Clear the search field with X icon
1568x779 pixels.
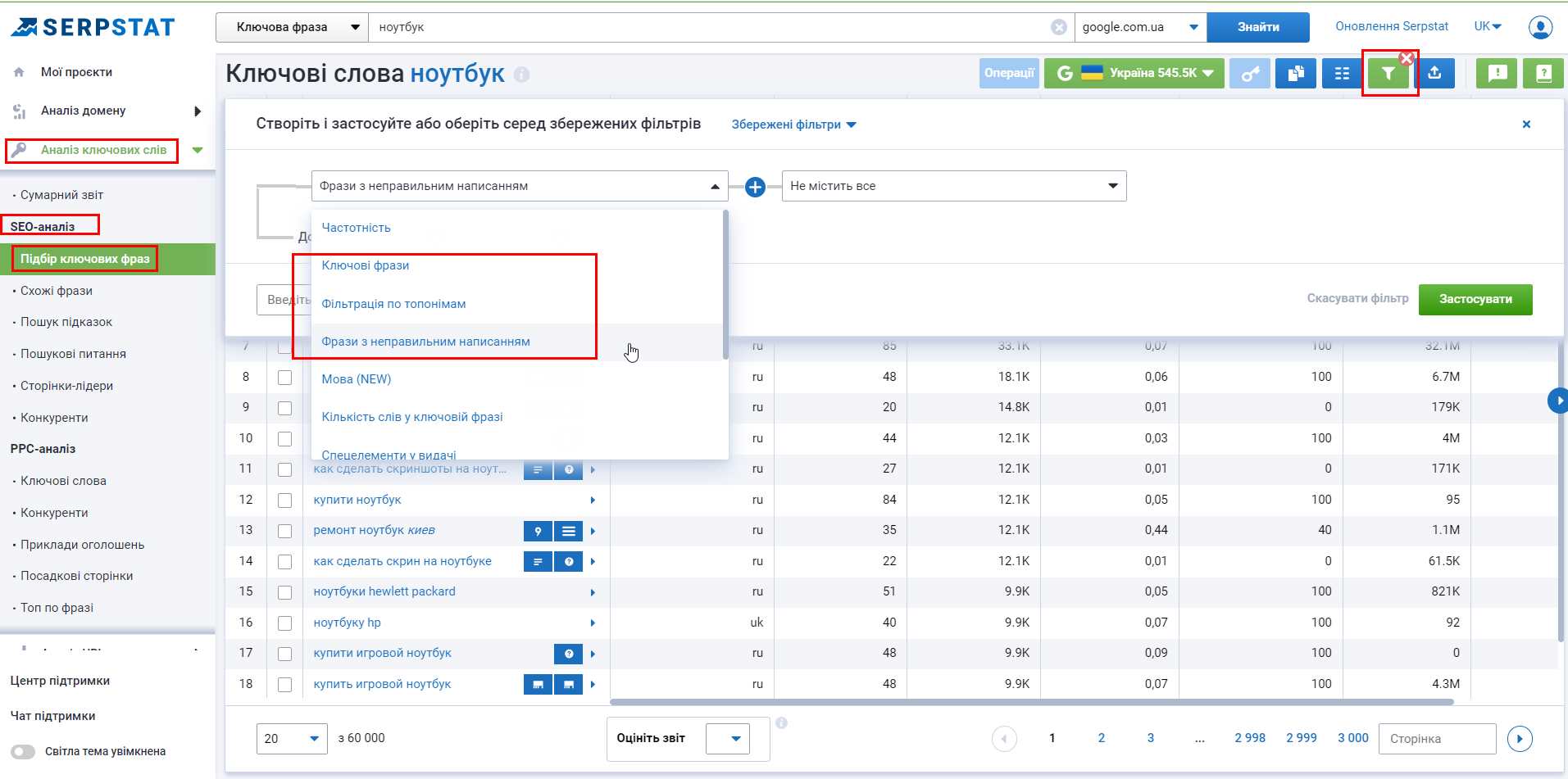pyautogui.click(x=1059, y=27)
